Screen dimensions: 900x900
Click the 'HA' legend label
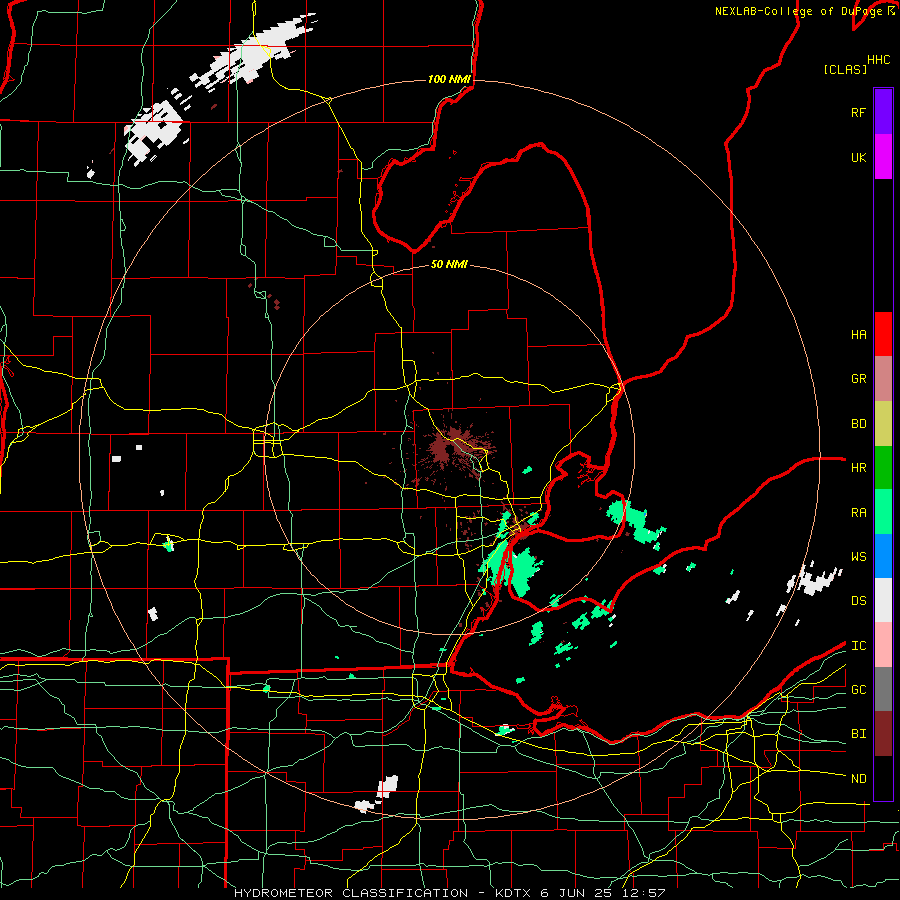(x=858, y=335)
